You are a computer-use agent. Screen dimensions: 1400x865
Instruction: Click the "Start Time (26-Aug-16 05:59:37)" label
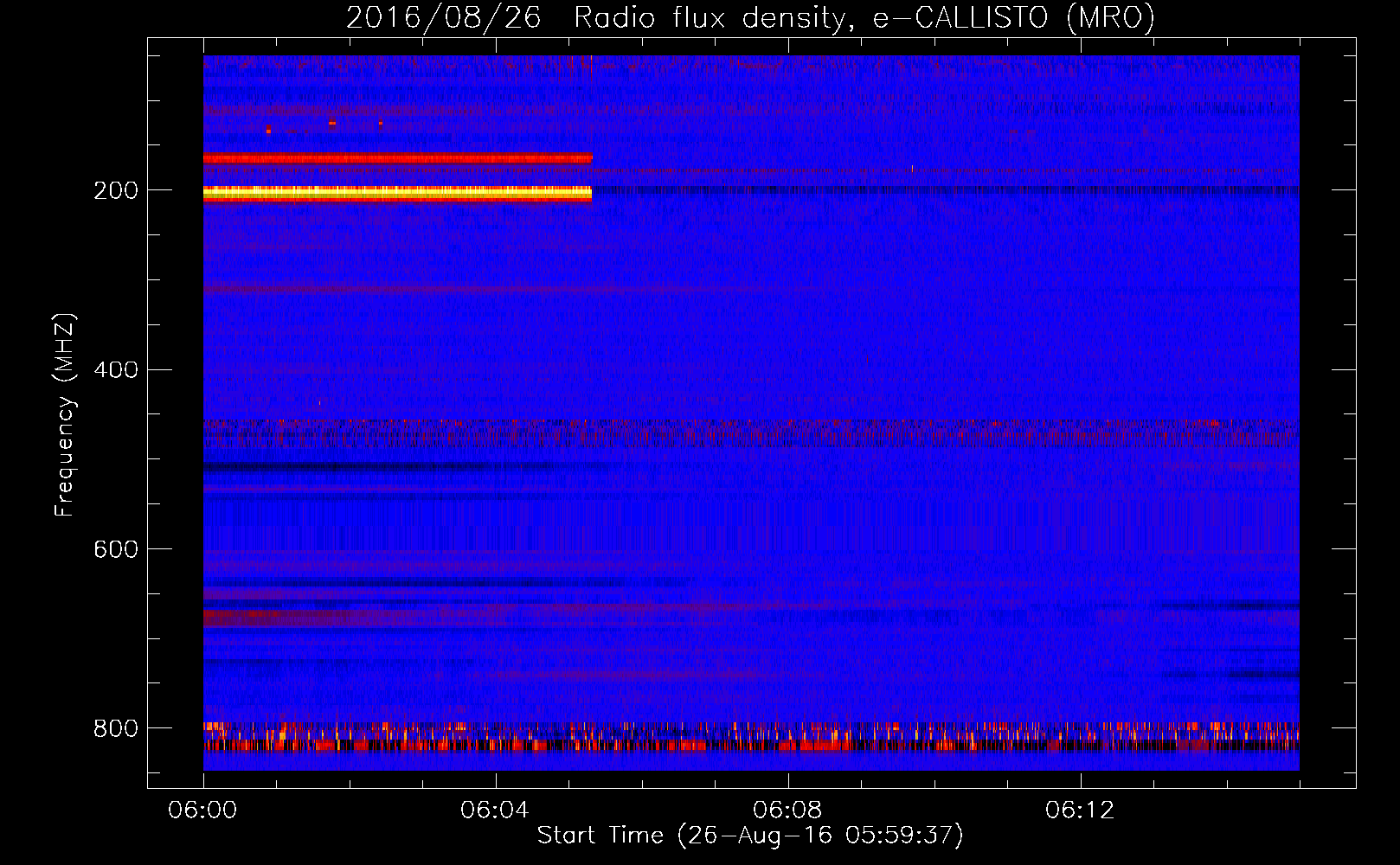[x=750, y=836]
